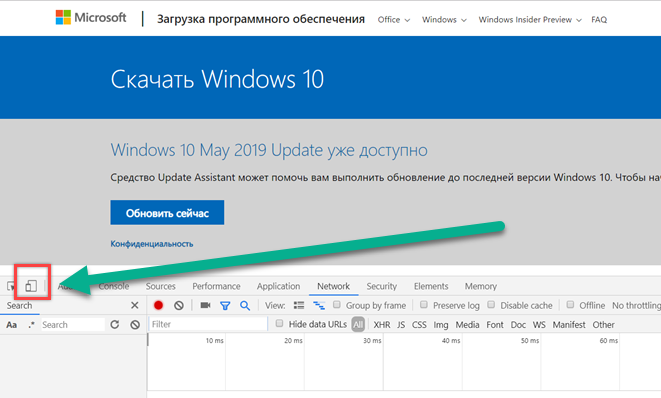Enable Group by frame checkbox
Viewport: 661px width, 398px height.
[336, 304]
